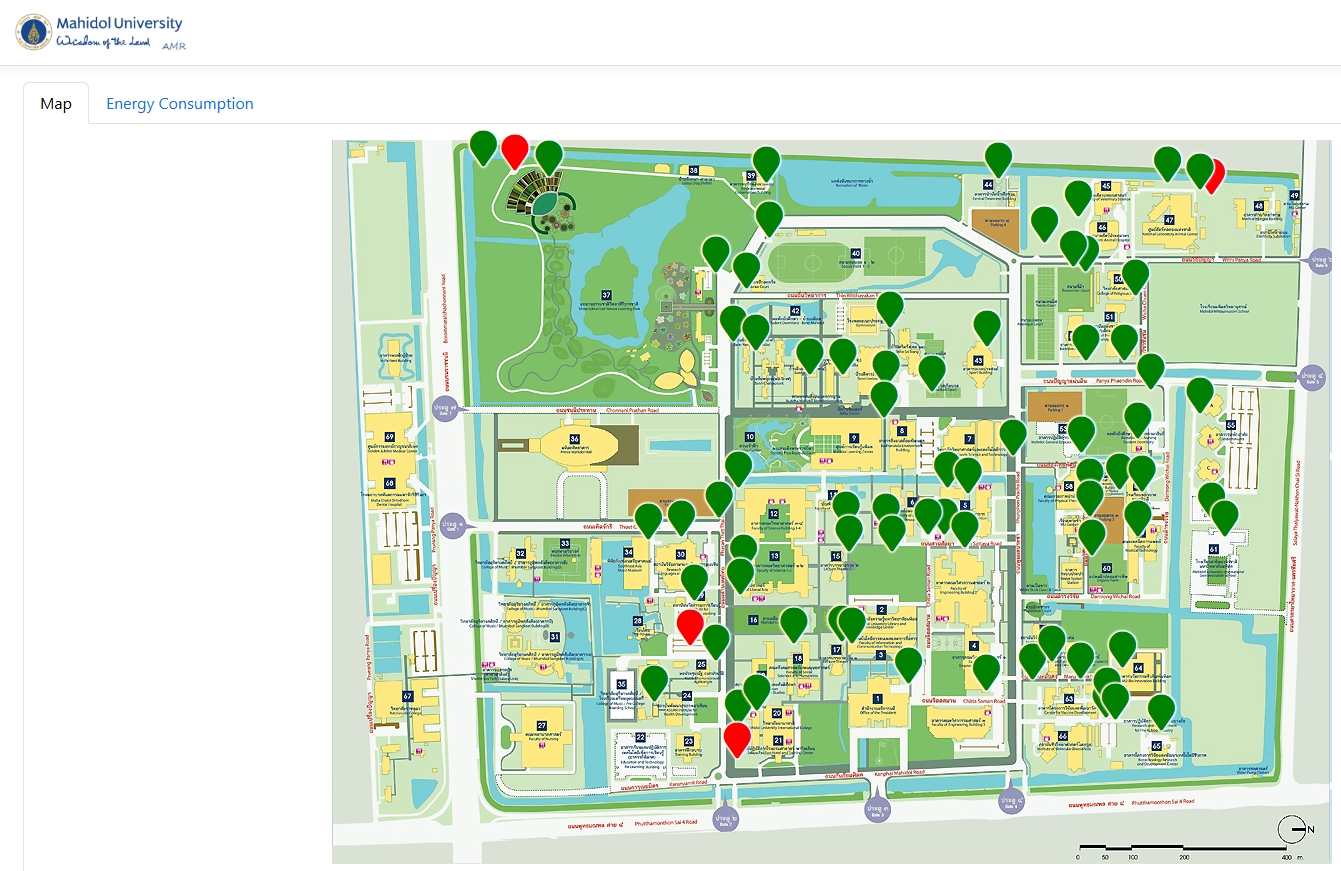Switch to the Energy Consumption tab
Viewport: 1341px width, 871px height.
click(179, 104)
